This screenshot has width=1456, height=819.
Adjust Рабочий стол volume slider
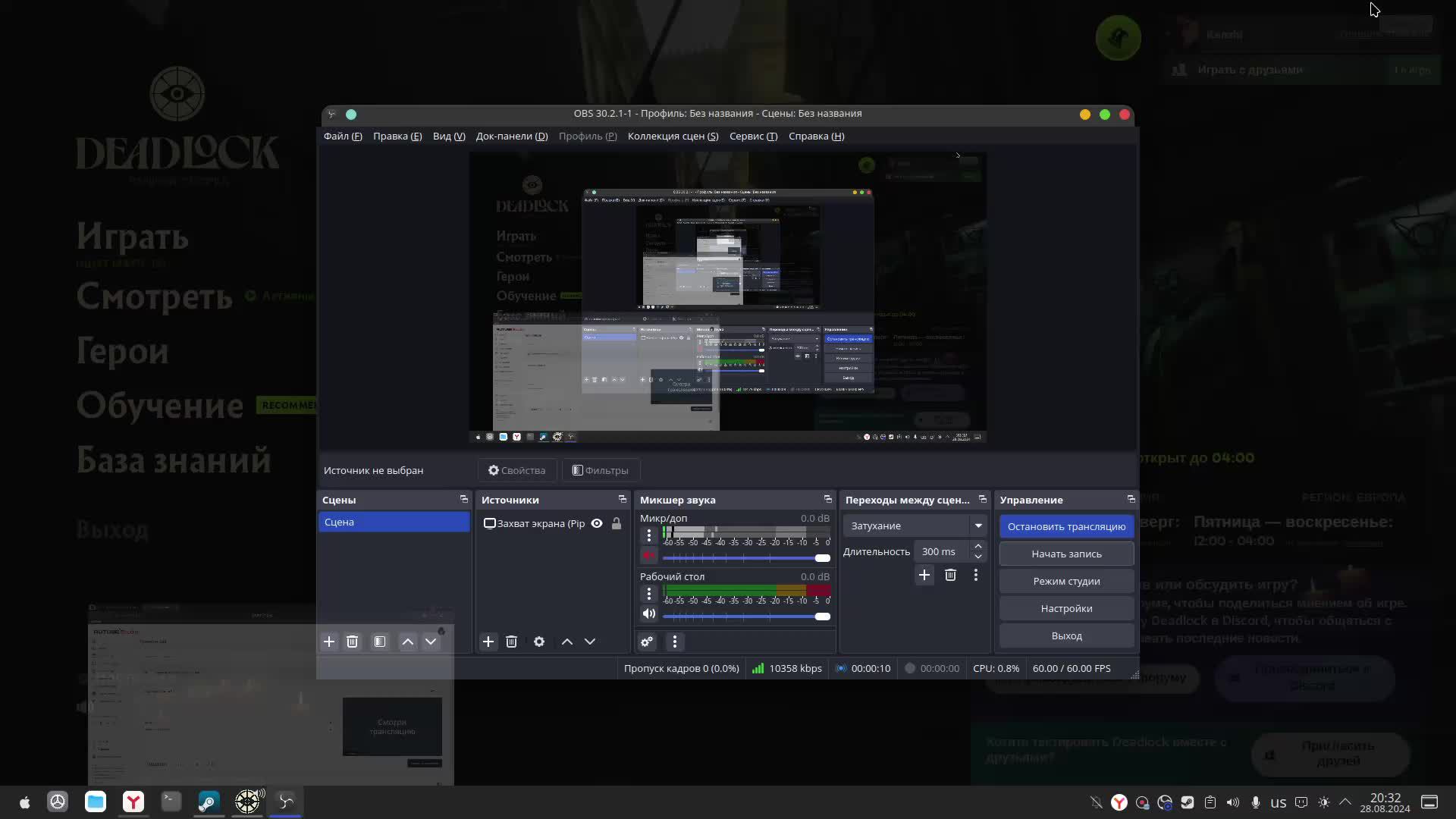[x=746, y=617]
